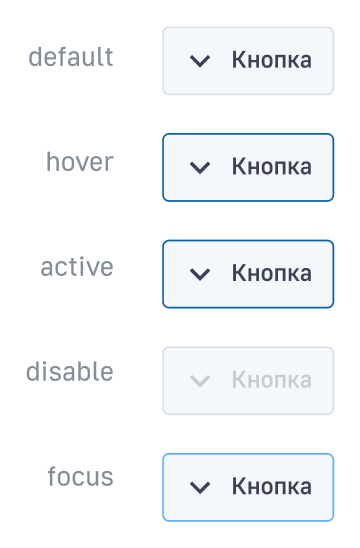This screenshot has width=360, height=548.
Task: Click the faded dropdown beside 'disable' label
Action: coord(248,381)
